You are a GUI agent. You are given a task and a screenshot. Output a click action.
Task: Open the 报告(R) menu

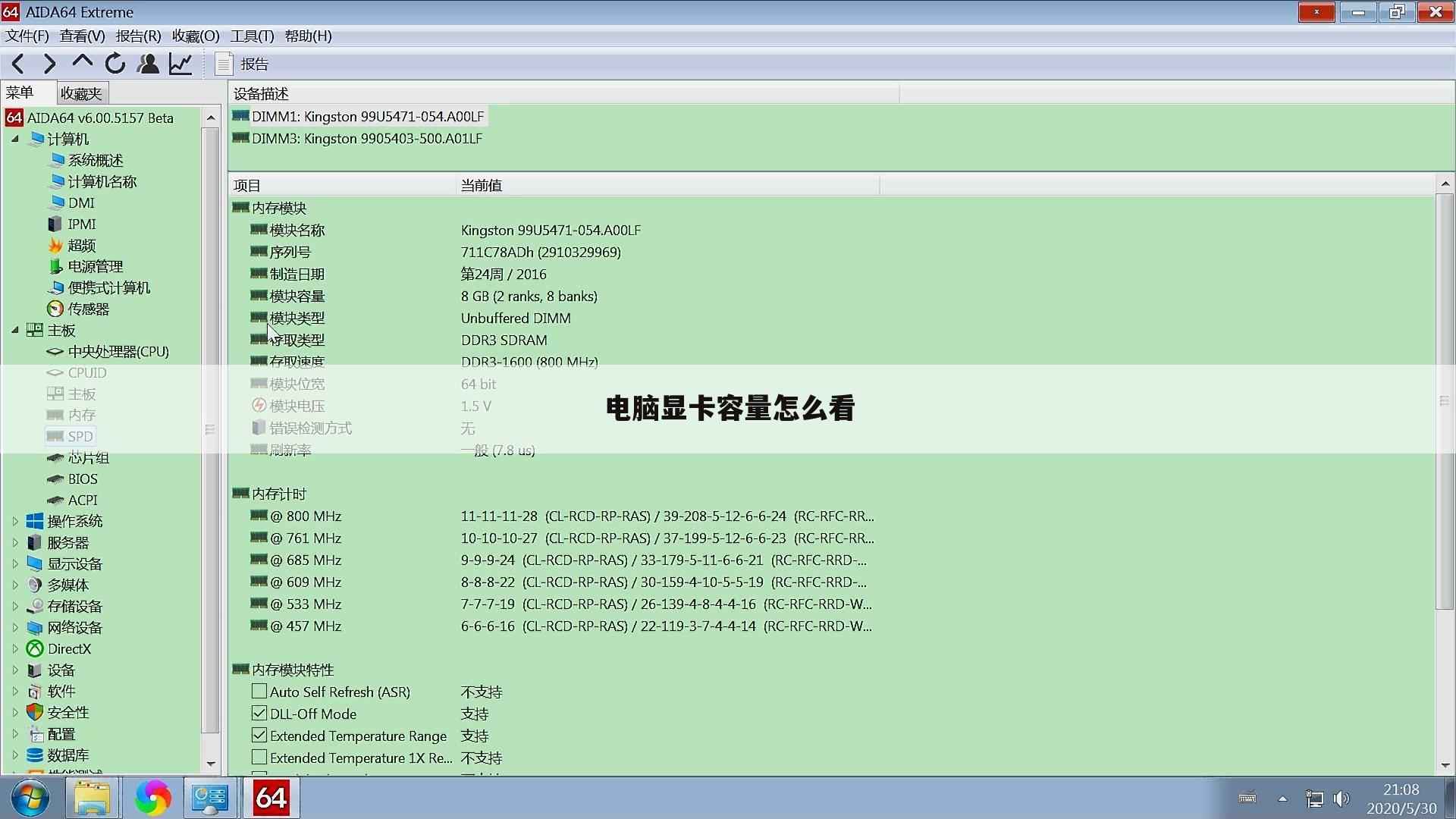click(x=138, y=36)
